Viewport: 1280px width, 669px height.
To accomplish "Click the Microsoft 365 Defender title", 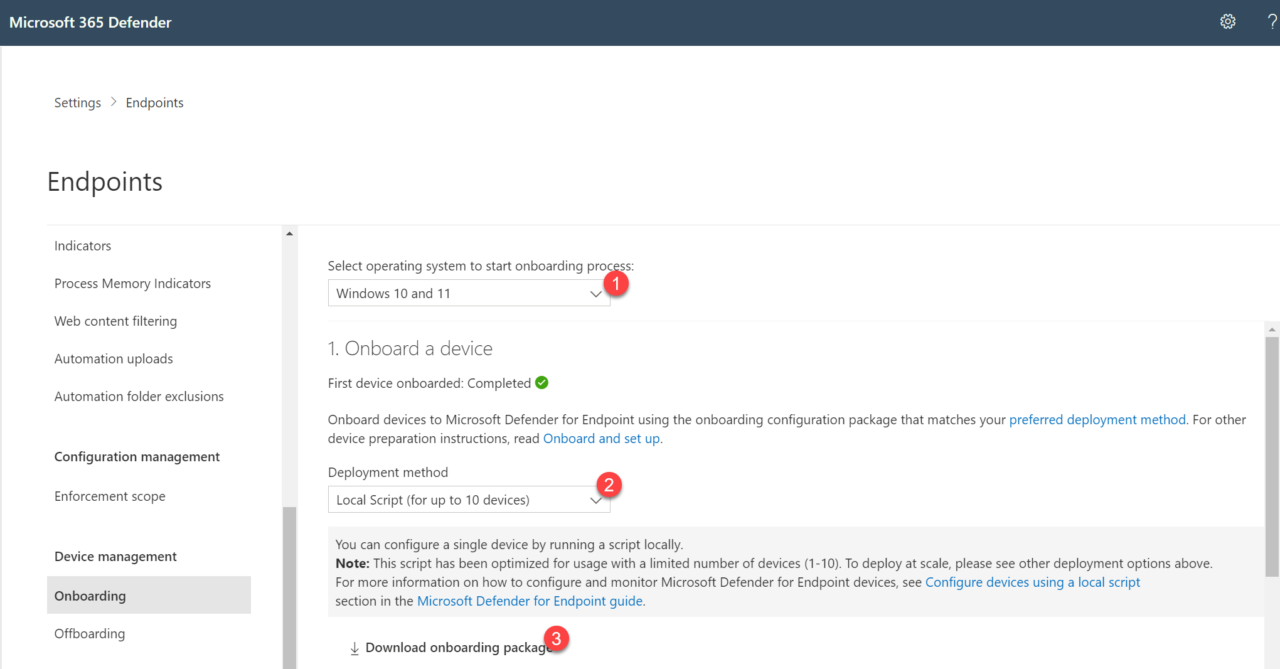I will pyautogui.click(x=91, y=22).
